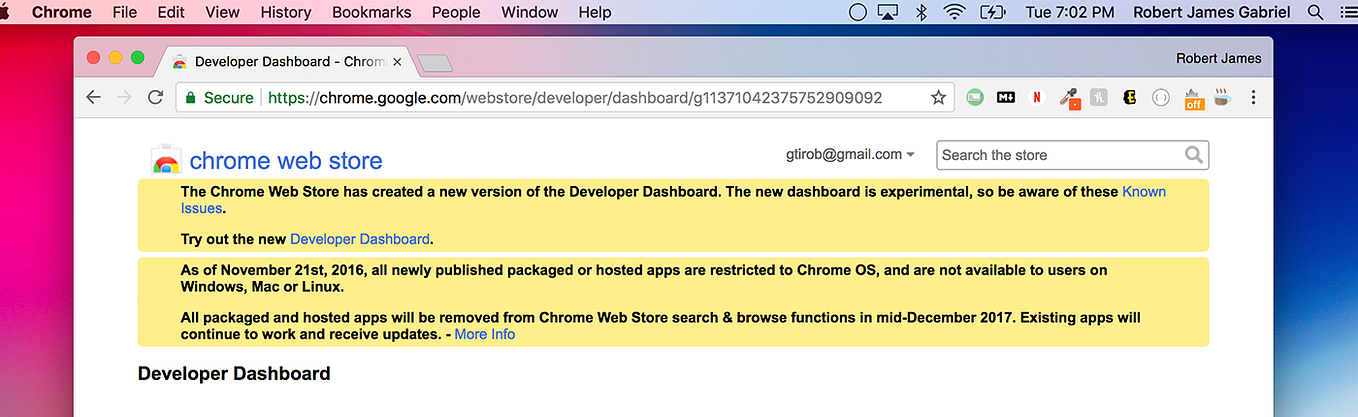Open the green round extension icon

point(975,98)
